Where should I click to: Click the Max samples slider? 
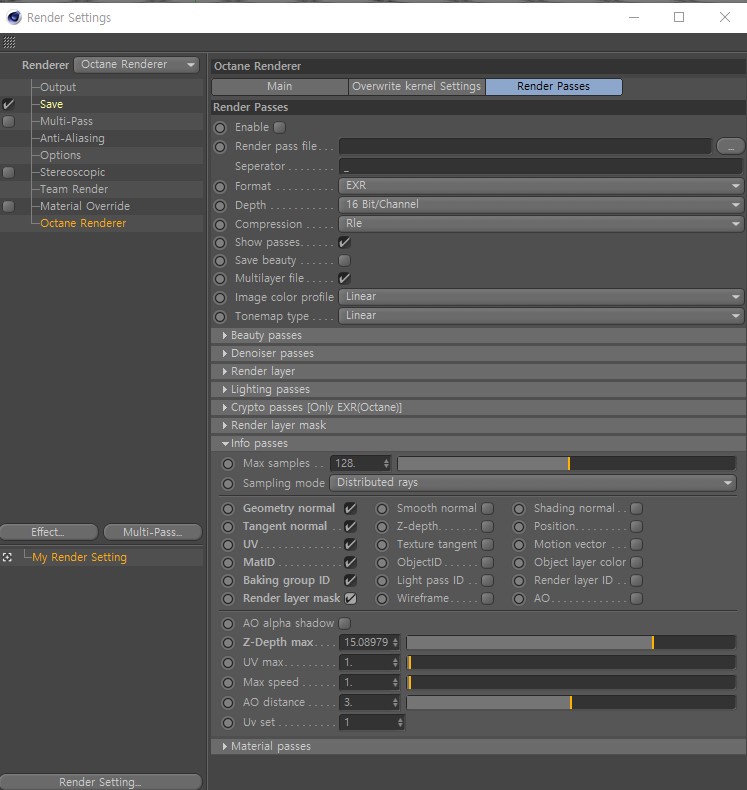click(x=567, y=463)
